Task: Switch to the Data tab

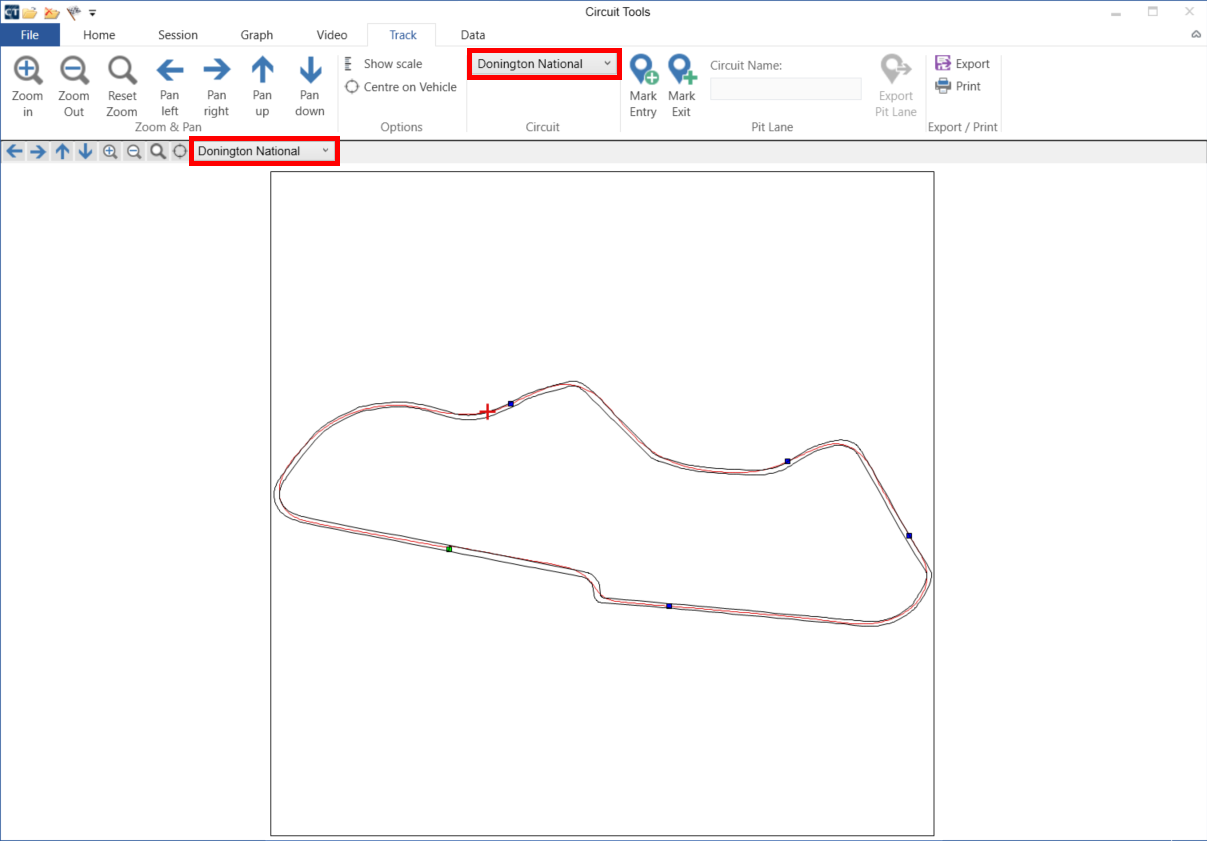Action: click(x=473, y=35)
